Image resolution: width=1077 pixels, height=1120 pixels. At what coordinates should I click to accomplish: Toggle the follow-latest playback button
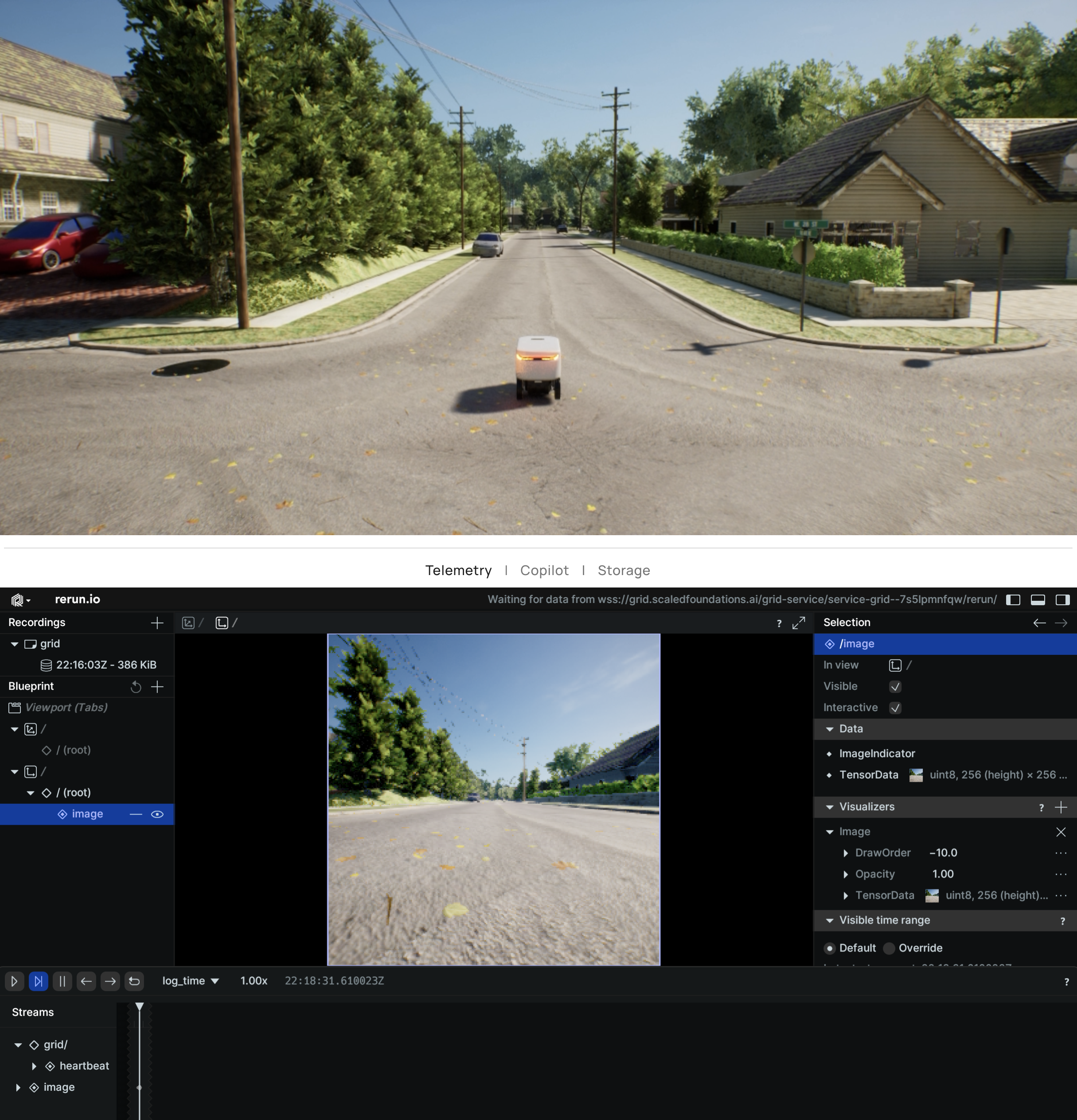click(38, 981)
